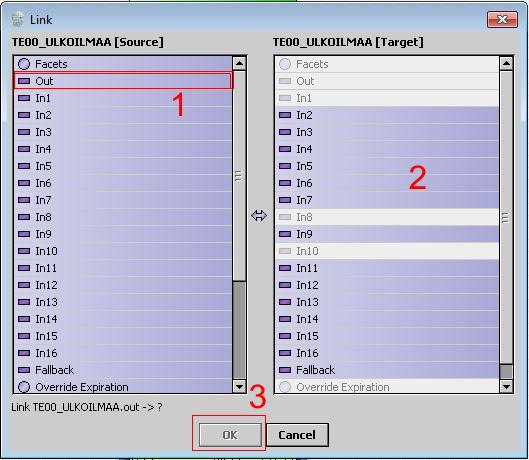The height and width of the screenshot is (460, 529).
Task: Pick In5 in the Source list
Action: coord(123,166)
